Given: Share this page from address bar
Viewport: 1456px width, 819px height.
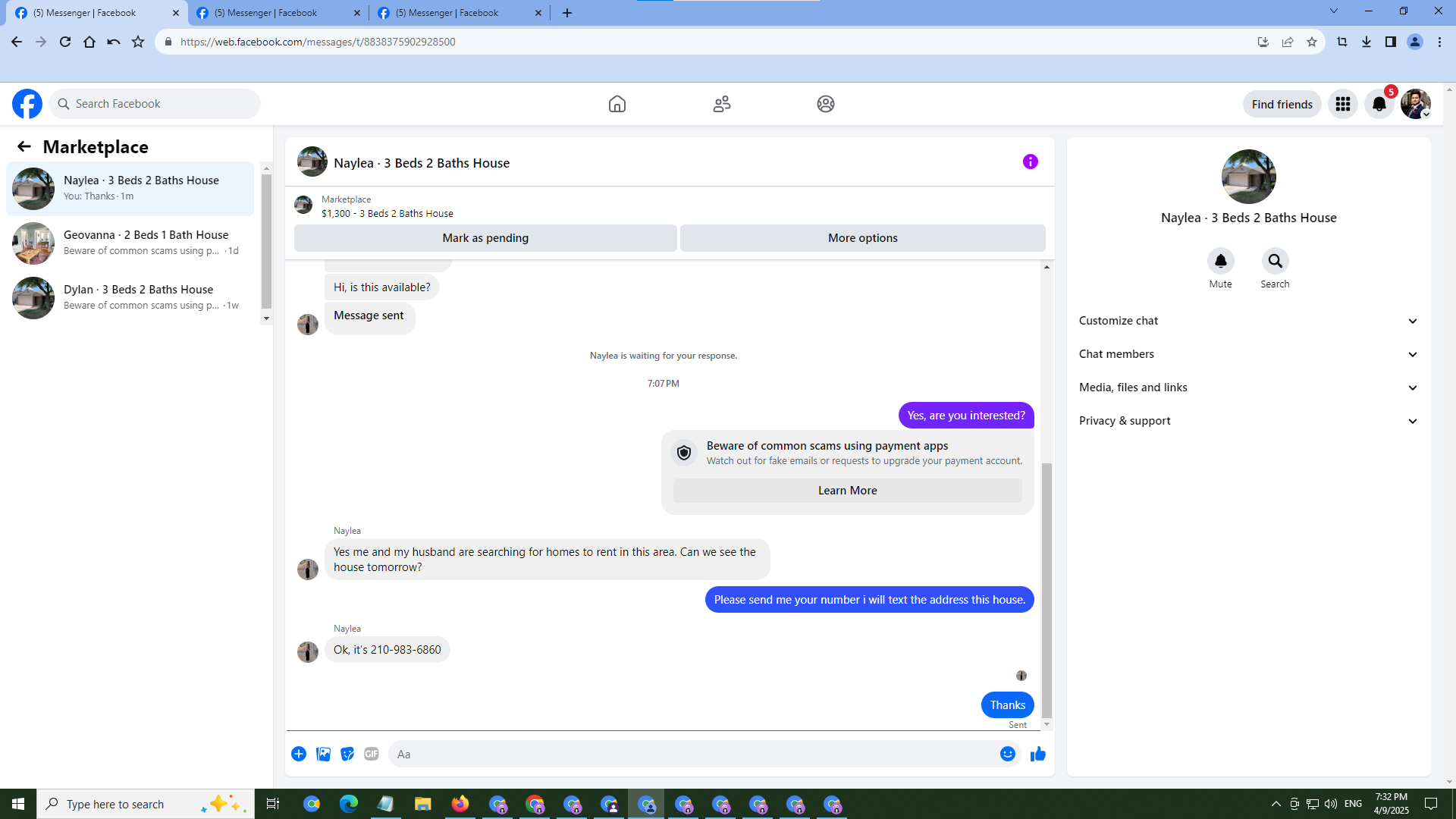Looking at the screenshot, I should (1288, 42).
